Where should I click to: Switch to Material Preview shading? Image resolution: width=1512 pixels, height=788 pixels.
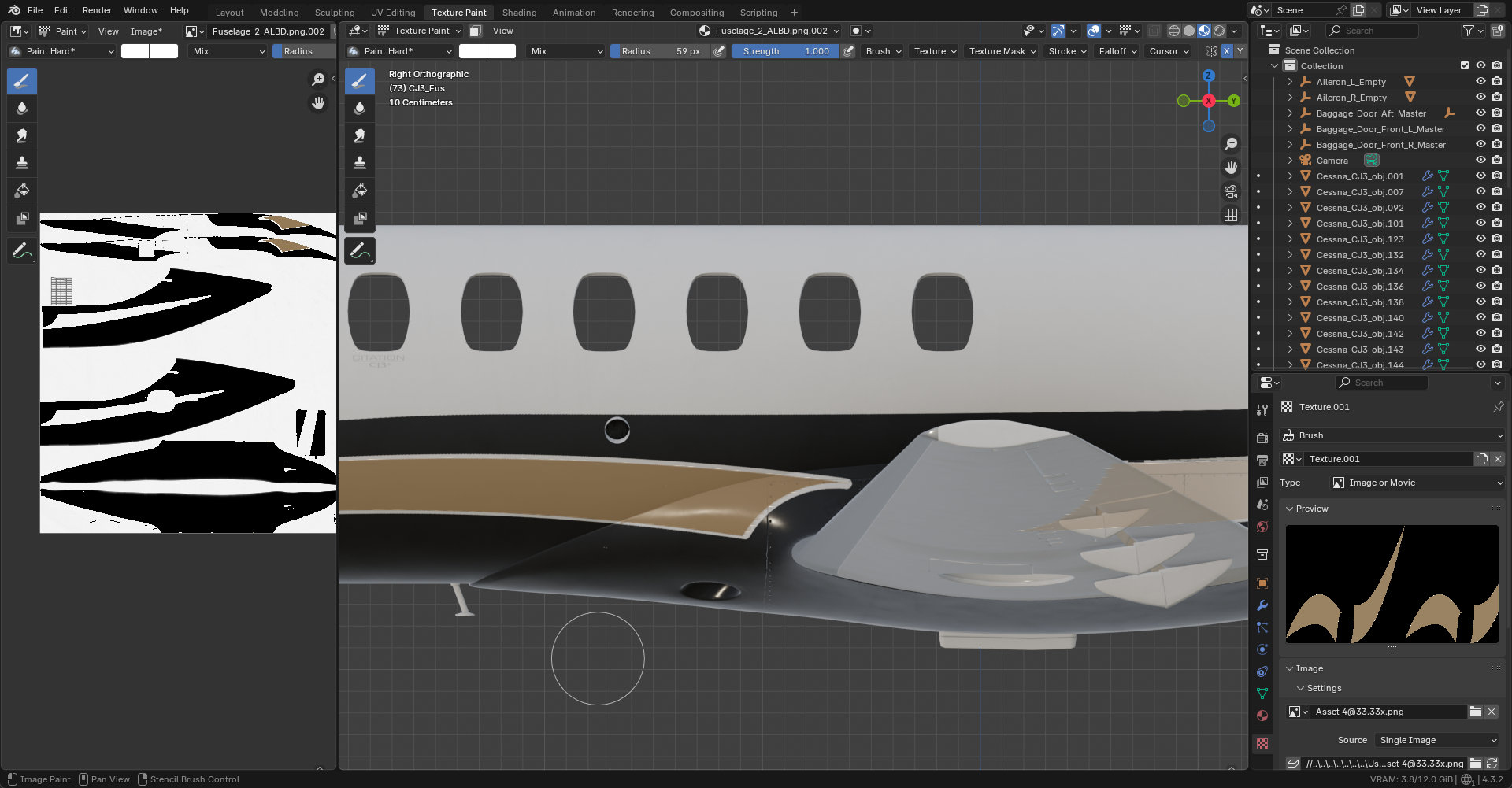click(1204, 31)
